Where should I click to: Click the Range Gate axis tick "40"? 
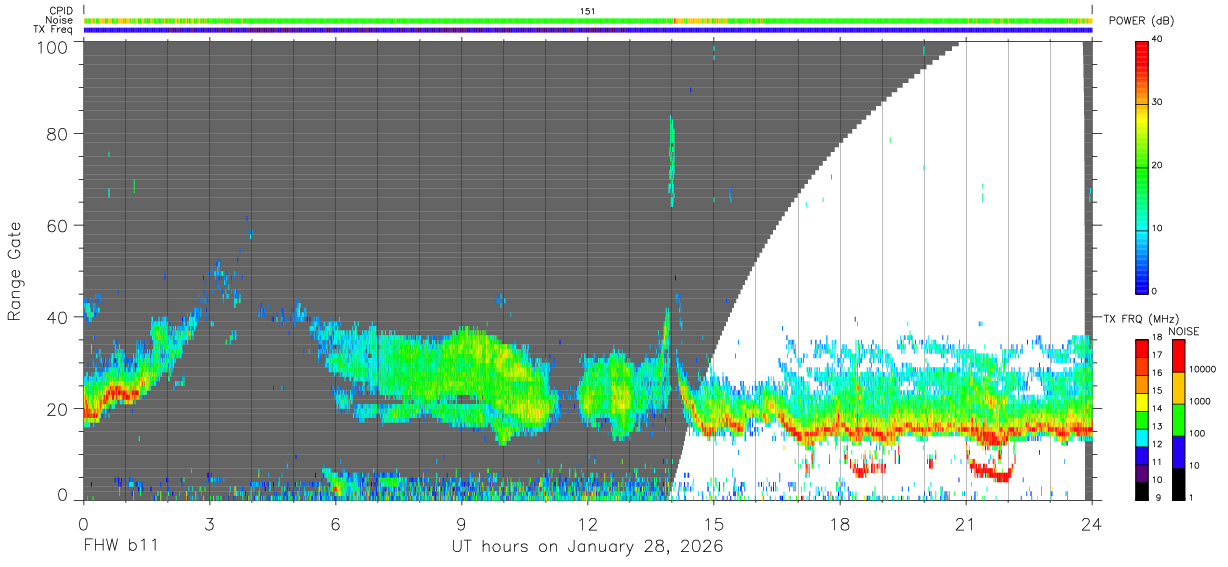(x=60, y=317)
